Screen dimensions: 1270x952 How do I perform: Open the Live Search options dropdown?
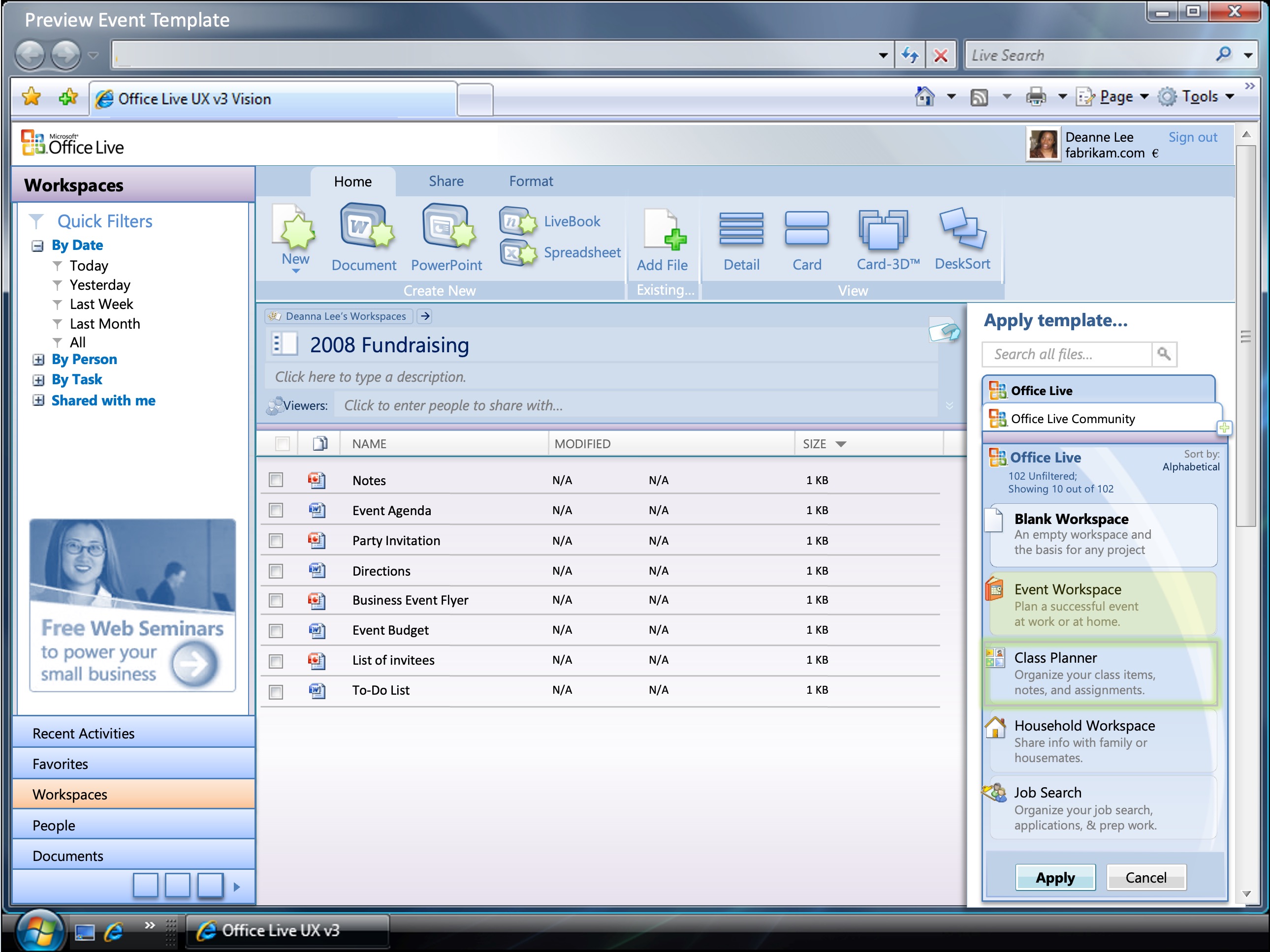pos(1248,55)
